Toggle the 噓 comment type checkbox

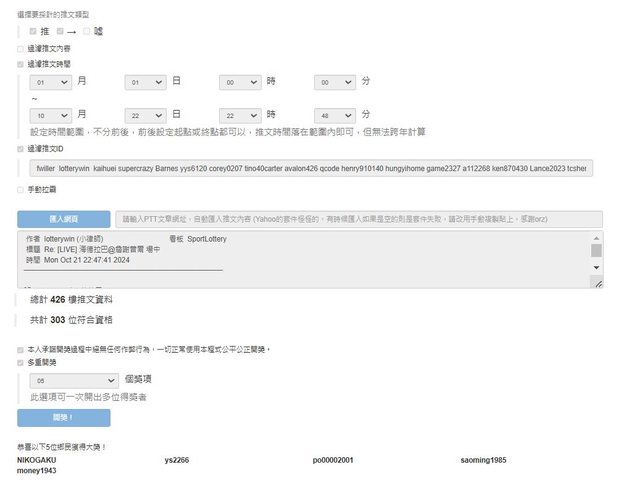click(88, 31)
